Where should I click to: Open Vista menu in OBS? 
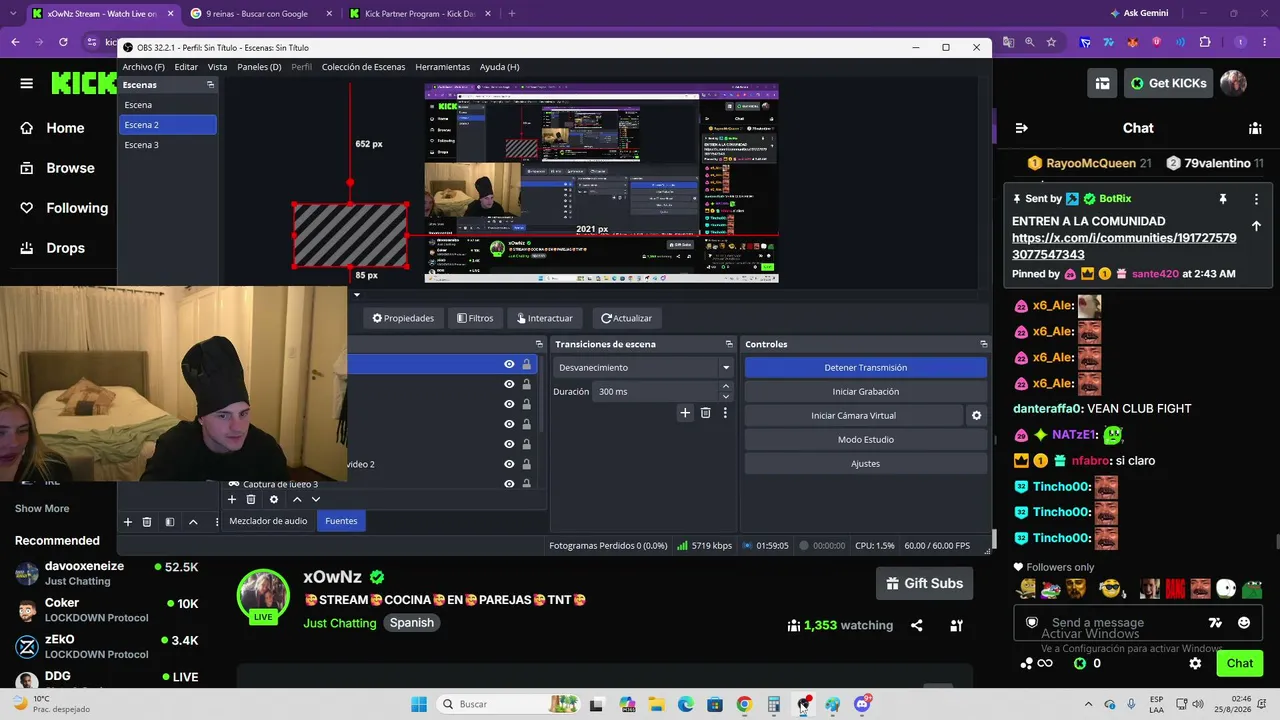pos(217,67)
